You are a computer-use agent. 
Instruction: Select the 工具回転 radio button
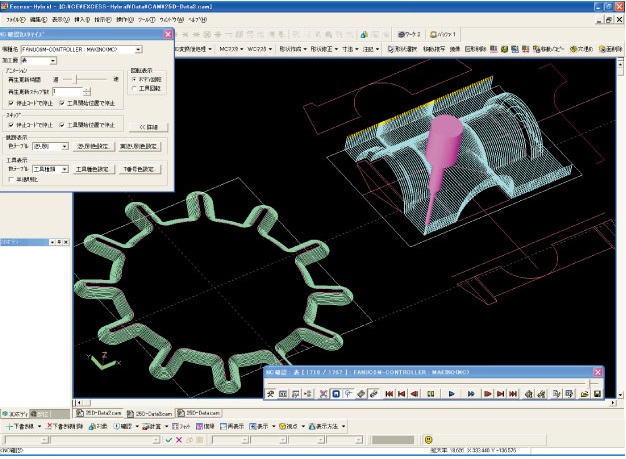tap(135, 87)
